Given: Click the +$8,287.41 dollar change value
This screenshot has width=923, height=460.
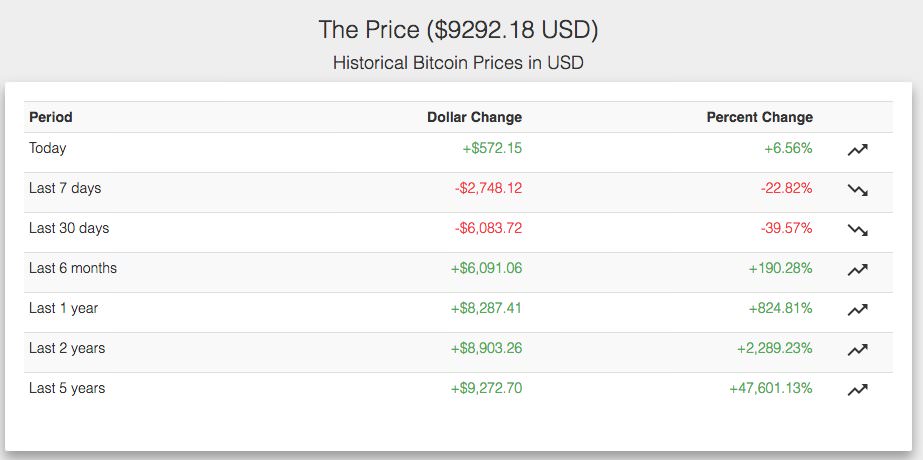Looking at the screenshot, I should (x=486, y=308).
